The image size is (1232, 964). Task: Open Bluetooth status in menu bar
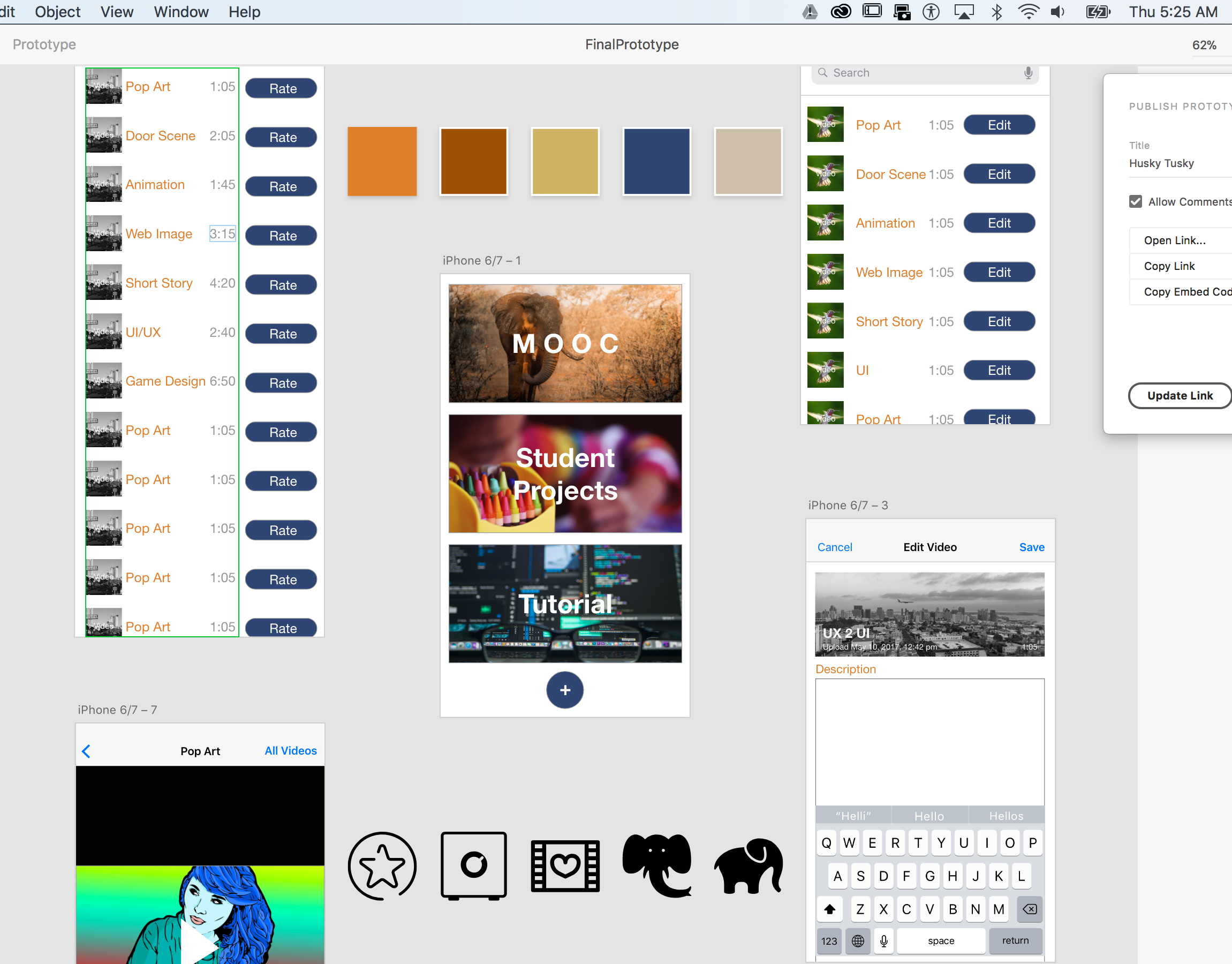tap(997, 12)
